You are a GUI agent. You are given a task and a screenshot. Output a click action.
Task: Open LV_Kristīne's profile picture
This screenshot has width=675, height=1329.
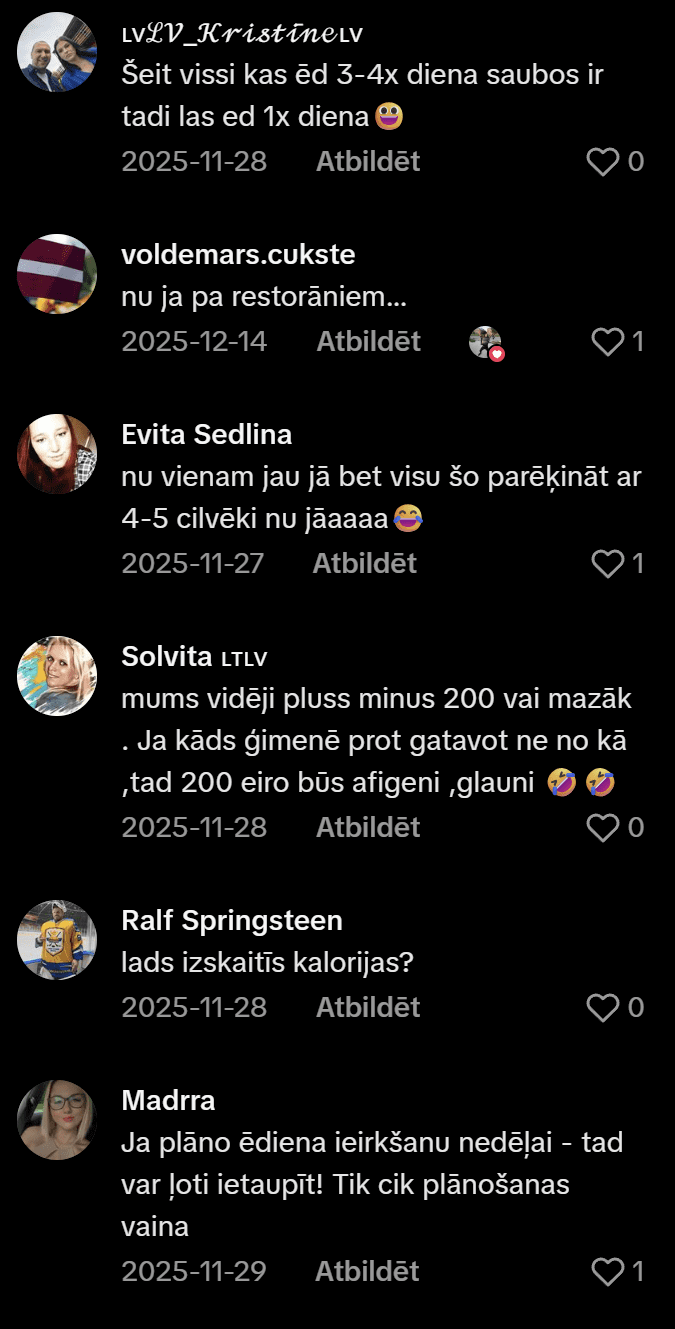click(58, 52)
